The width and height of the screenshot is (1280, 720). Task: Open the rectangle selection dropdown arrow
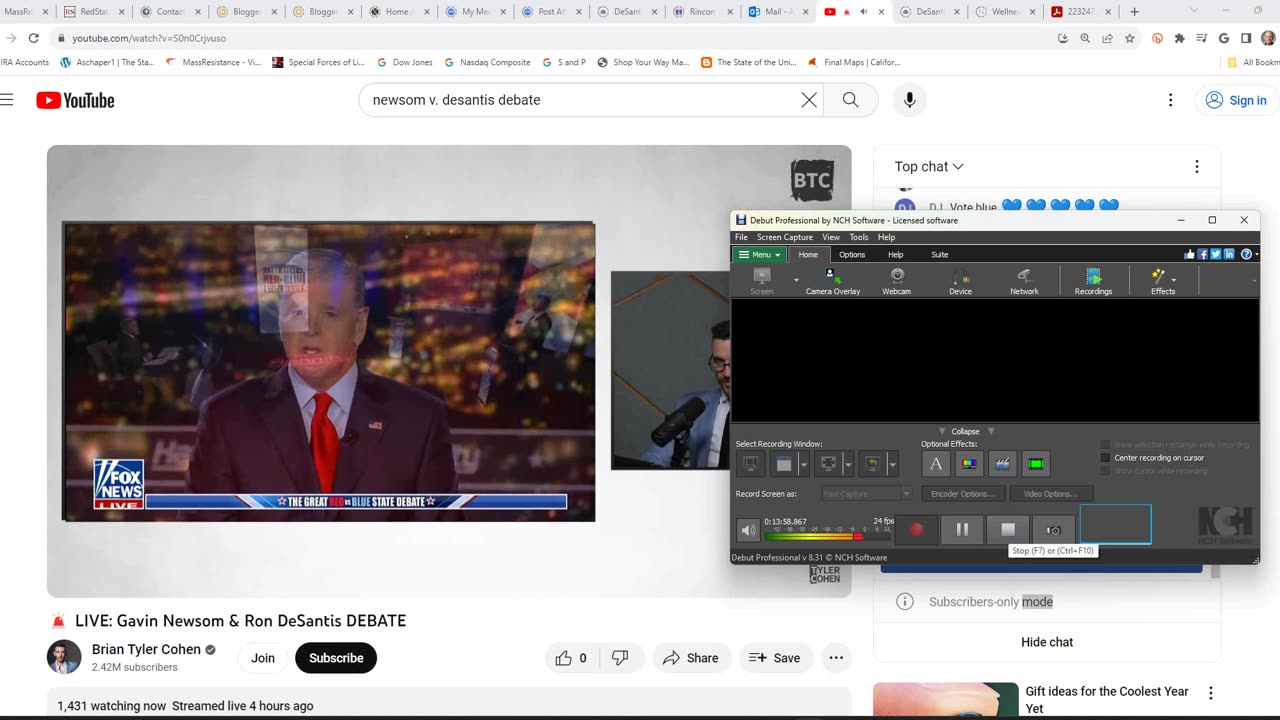tap(847, 464)
